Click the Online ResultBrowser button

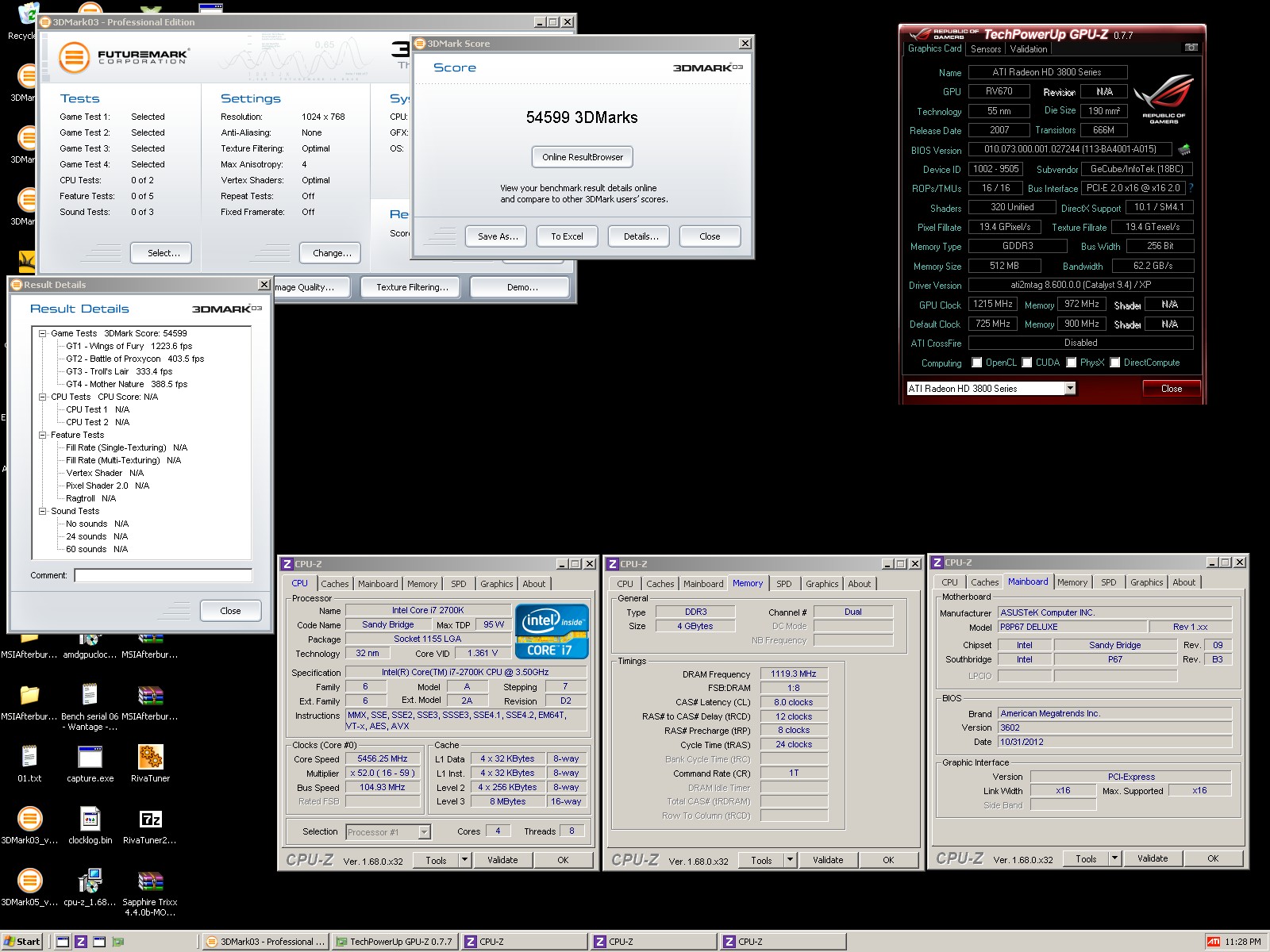pos(583,157)
